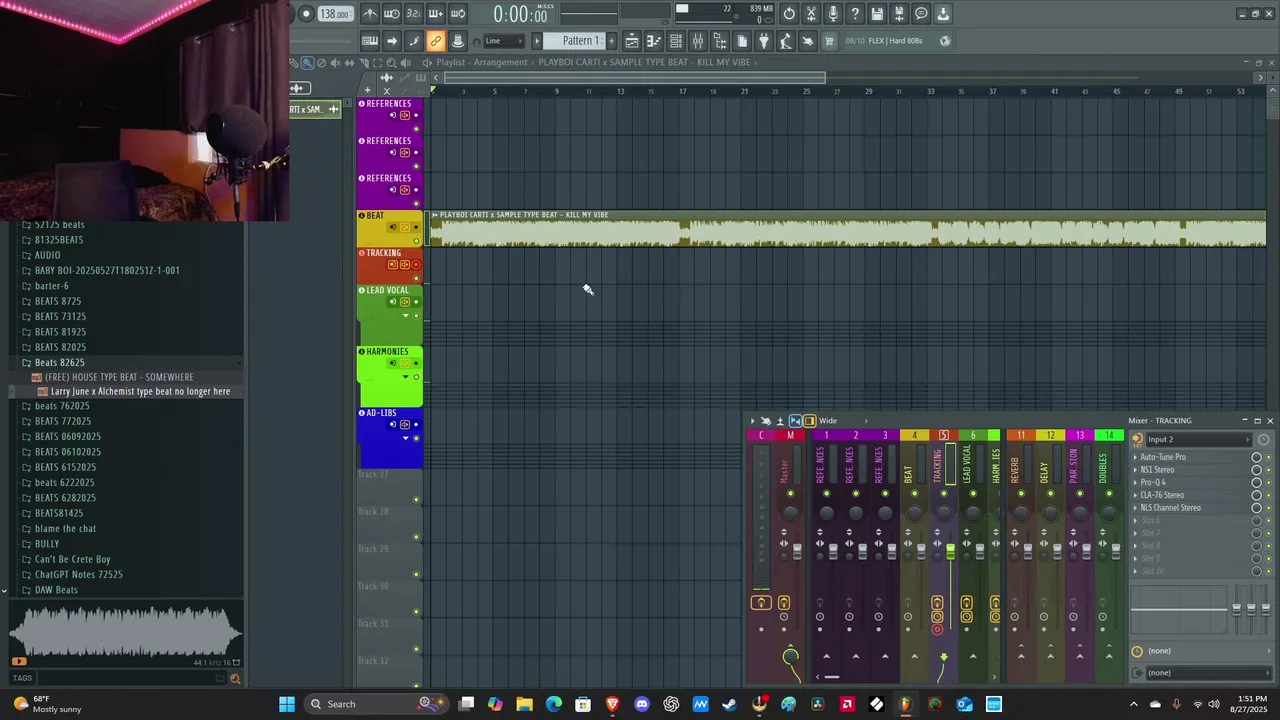Click the KILL MY VIBE audio clip waveform
Image resolution: width=1280 pixels, height=720 pixels.
pos(848,234)
